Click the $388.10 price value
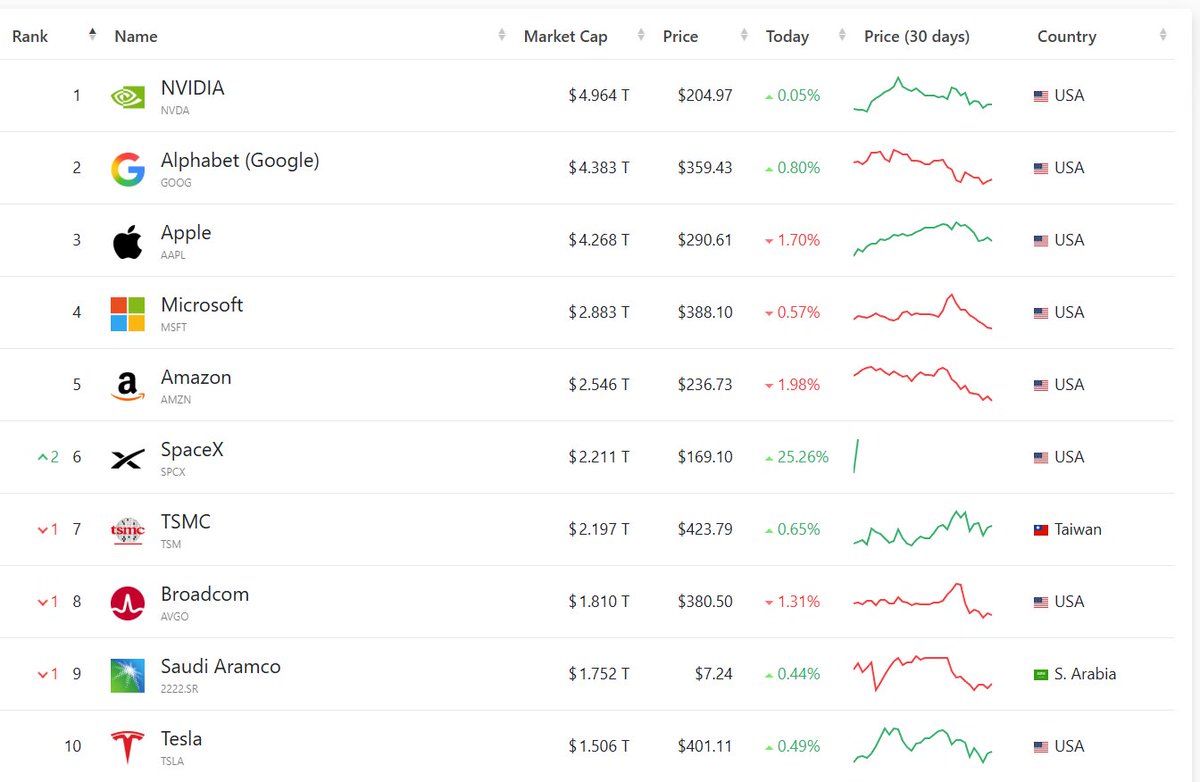1200x782 pixels. (x=705, y=313)
